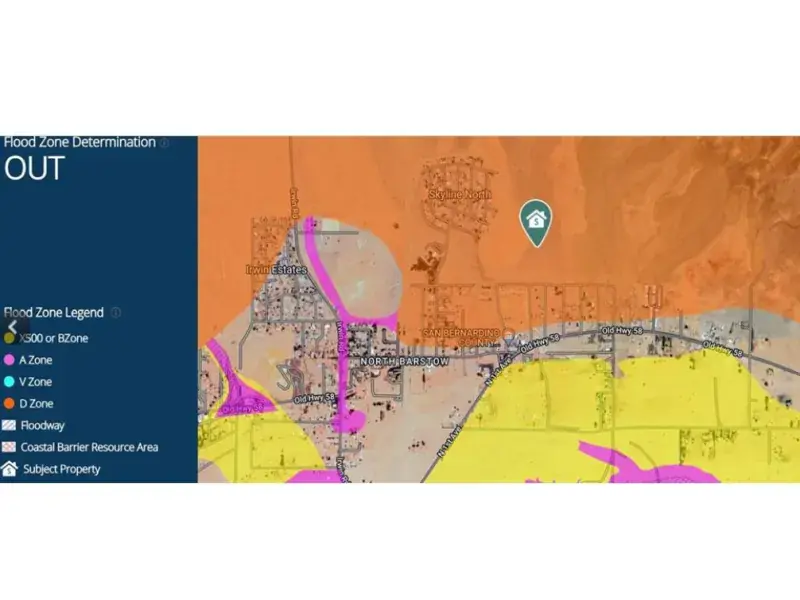Click the pink A Zone legend dot
Screen dimensions: 800x600
[10, 360]
